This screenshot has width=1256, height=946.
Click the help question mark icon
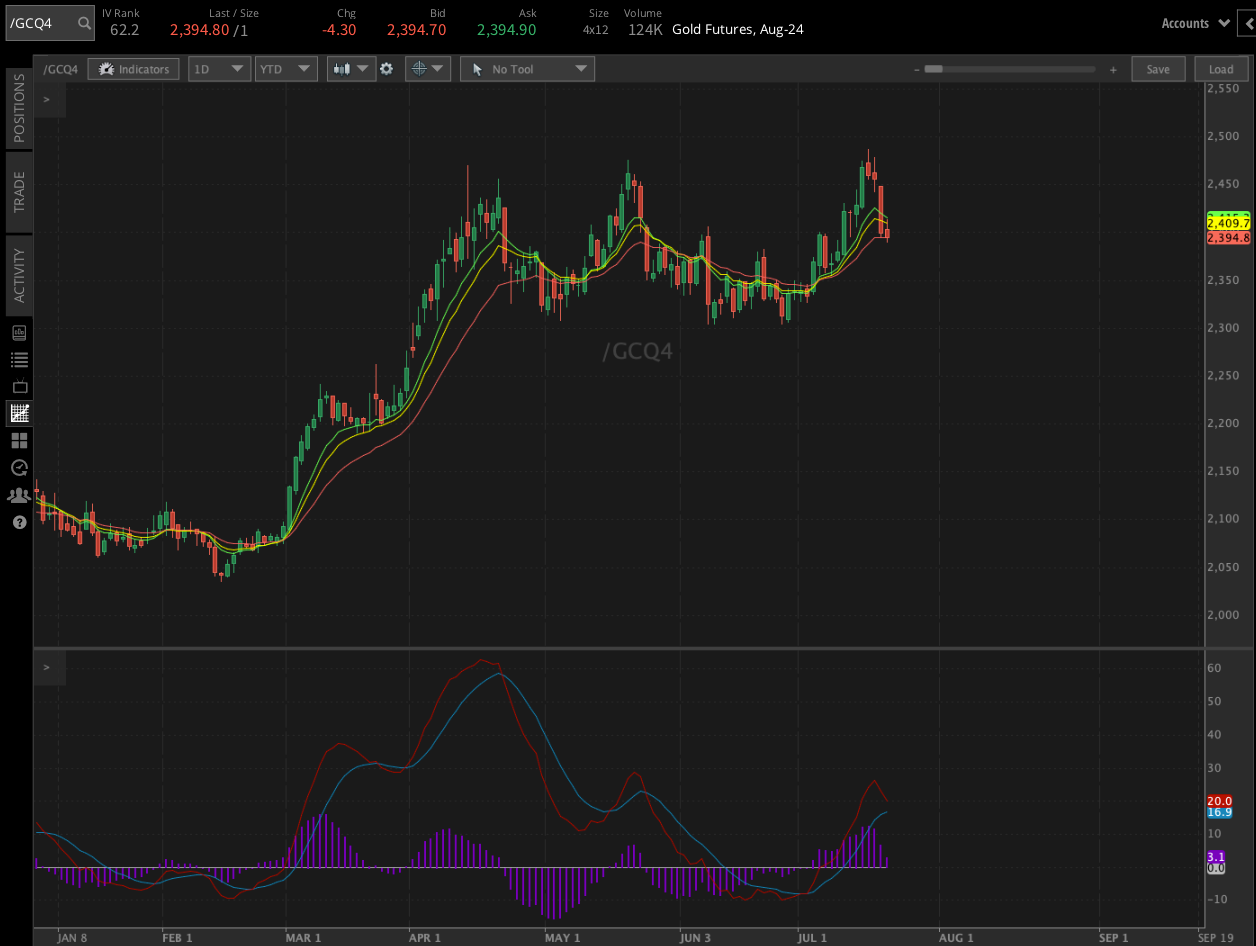coord(19,521)
